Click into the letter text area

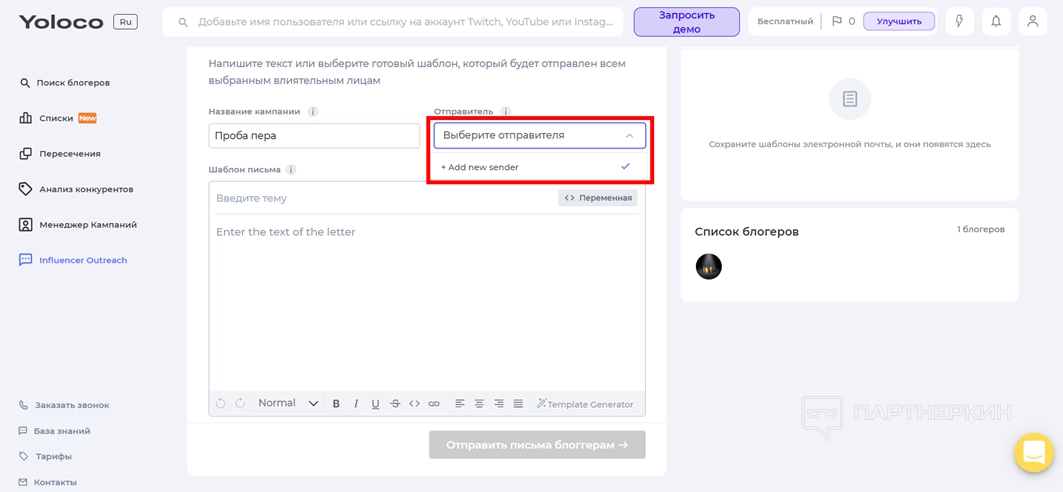coord(427,304)
